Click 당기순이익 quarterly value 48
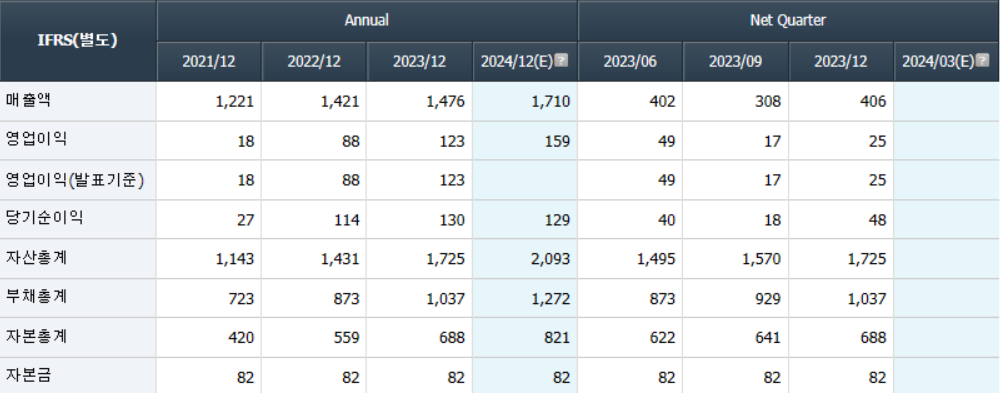The image size is (1000, 393). [x=878, y=220]
